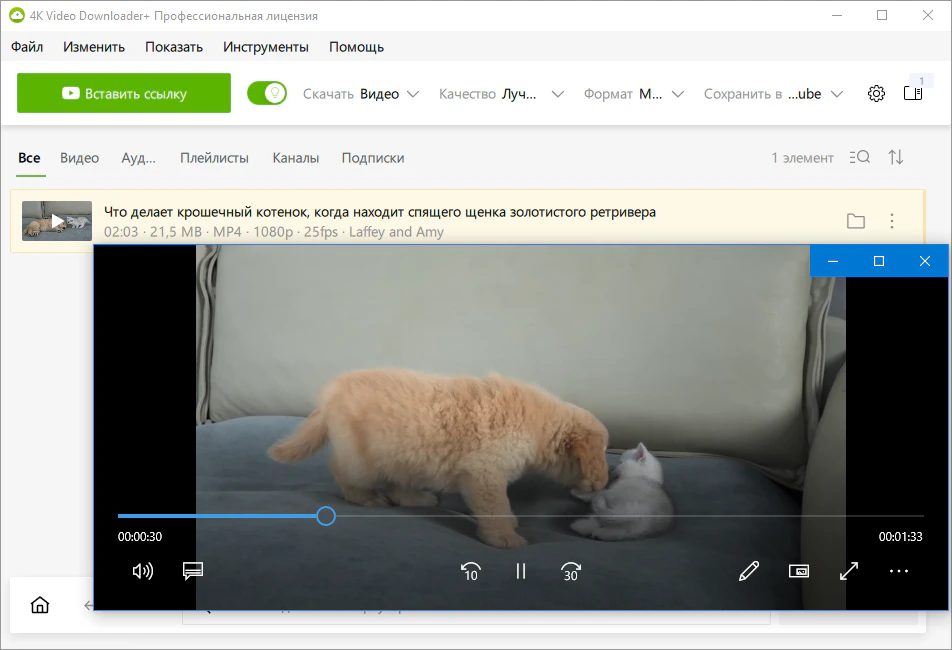Open the Формат format dropdown

[x=634, y=94]
